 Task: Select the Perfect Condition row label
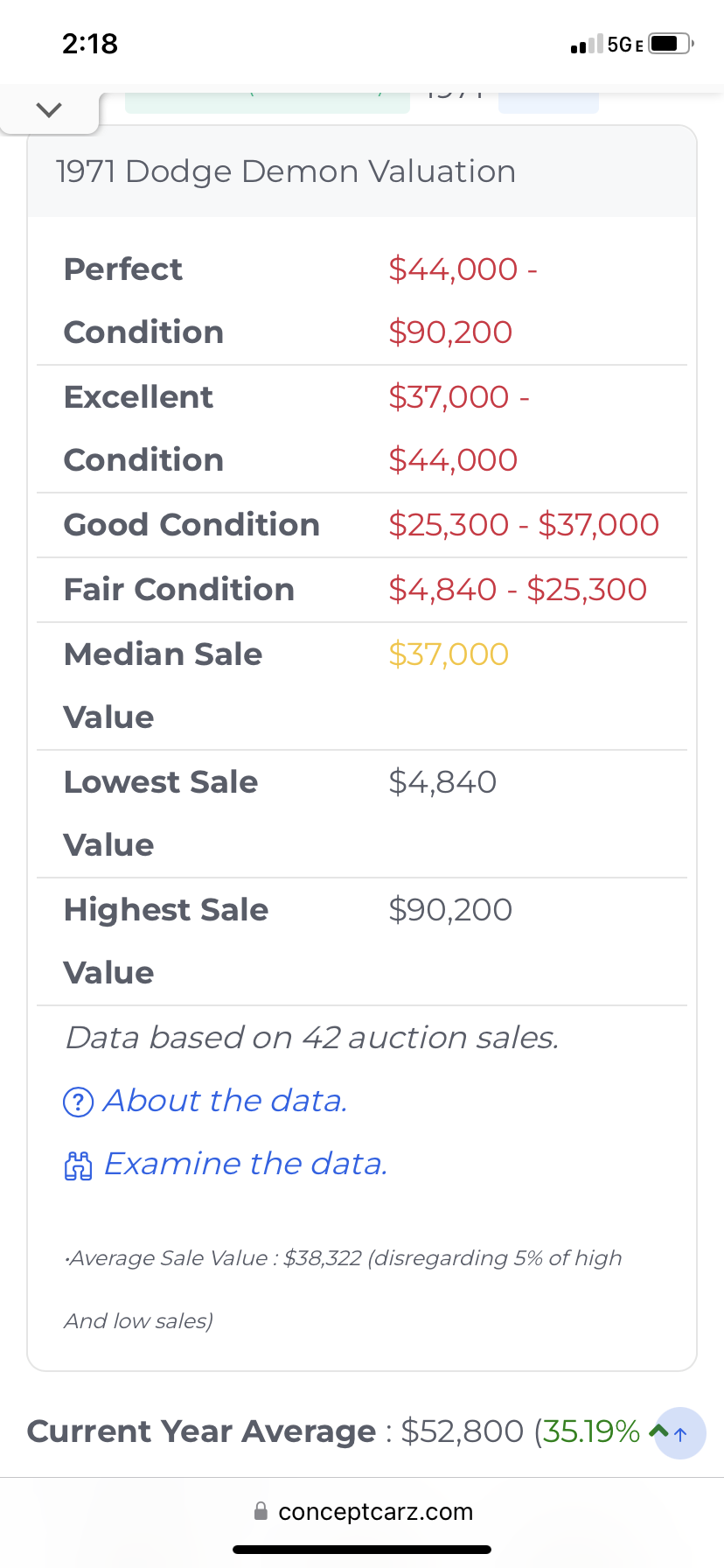pos(143,300)
